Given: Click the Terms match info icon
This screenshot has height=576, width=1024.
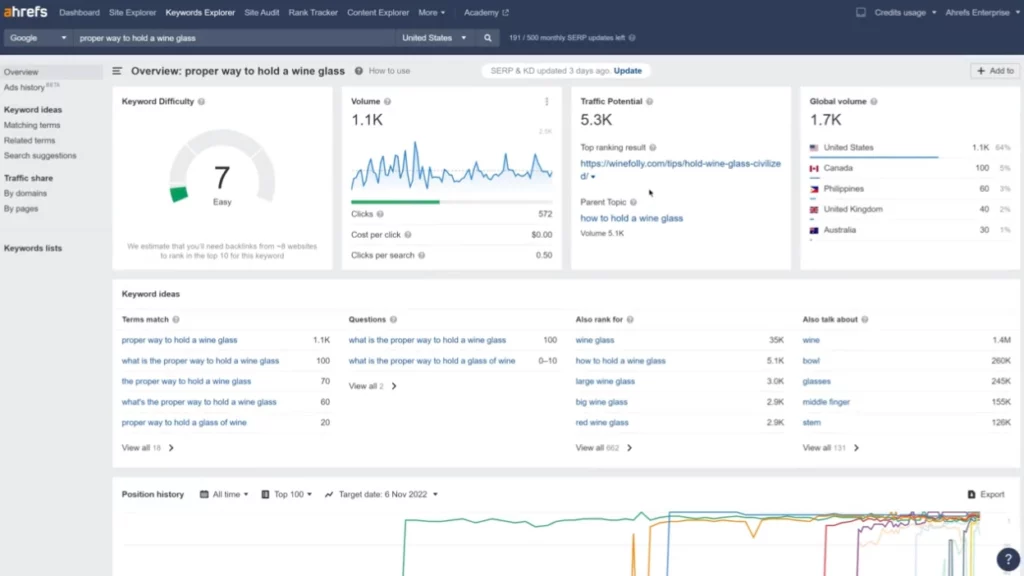Looking at the screenshot, I should (x=176, y=319).
